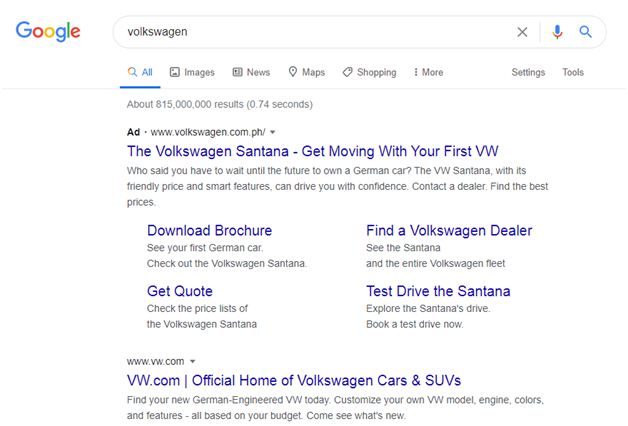This screenshot has height=426, width=628.
Task: Click the blue magnifying glass search icon
Action: click(x=586, y=32)
